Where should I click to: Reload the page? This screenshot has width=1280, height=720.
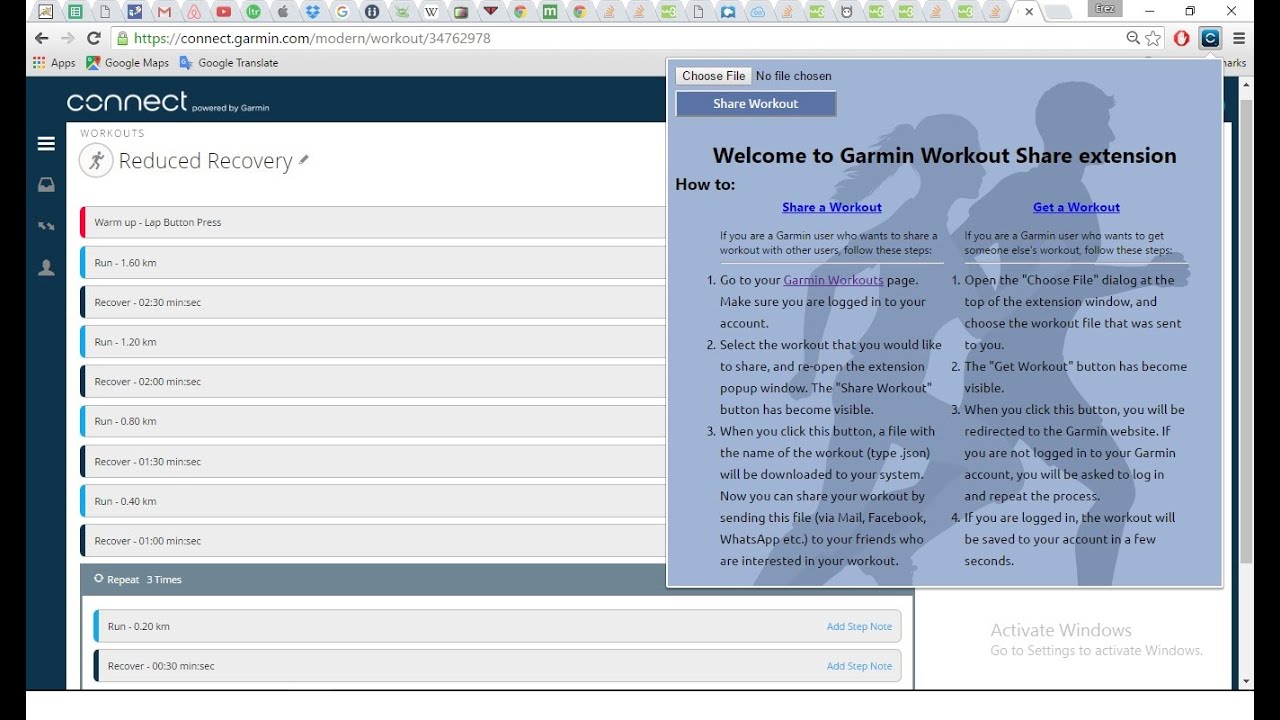point(93,38)
